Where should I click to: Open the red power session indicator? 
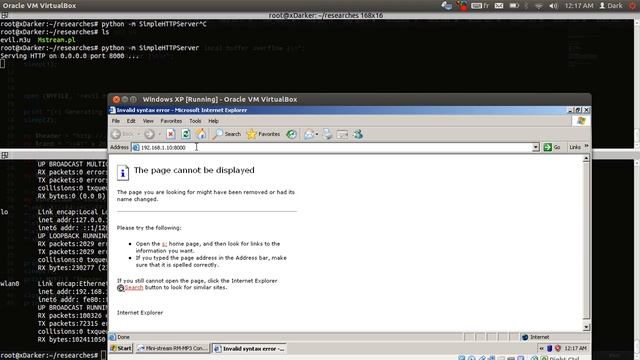click(632, 6)
